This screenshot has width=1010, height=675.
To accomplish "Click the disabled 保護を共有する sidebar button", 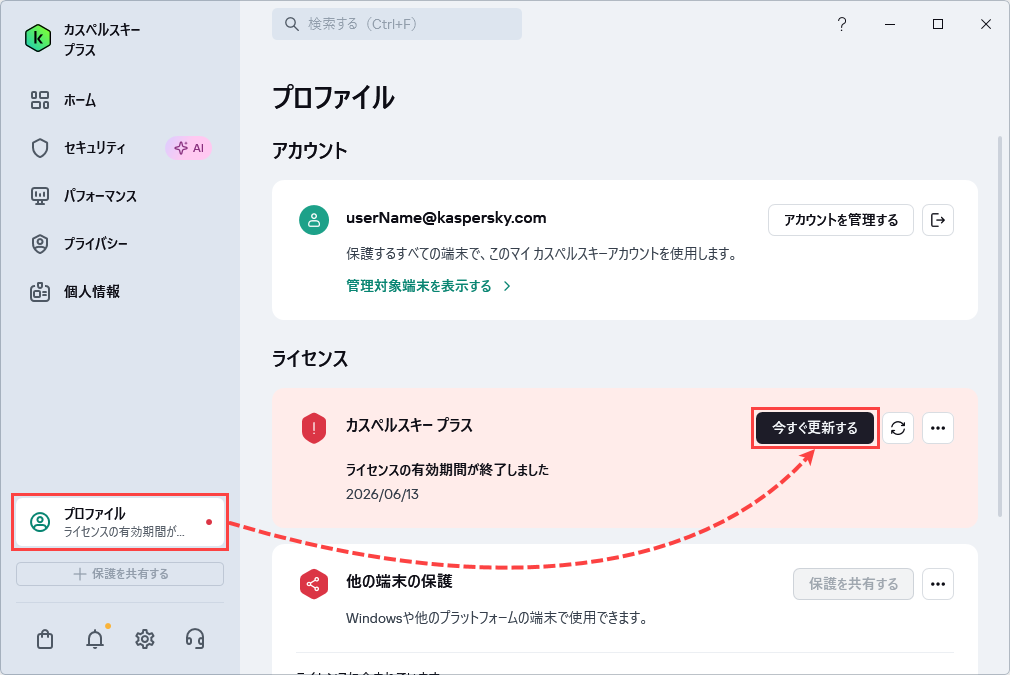I will (x=120, y=574).
